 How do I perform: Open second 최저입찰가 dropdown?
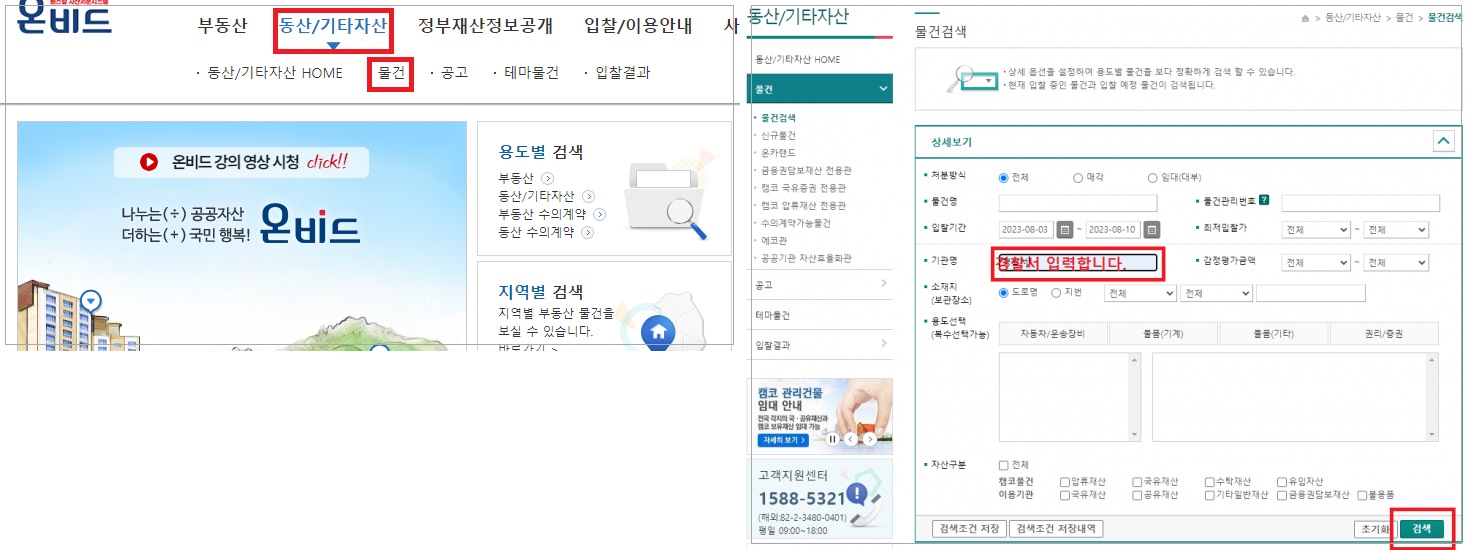point(1396,230)
